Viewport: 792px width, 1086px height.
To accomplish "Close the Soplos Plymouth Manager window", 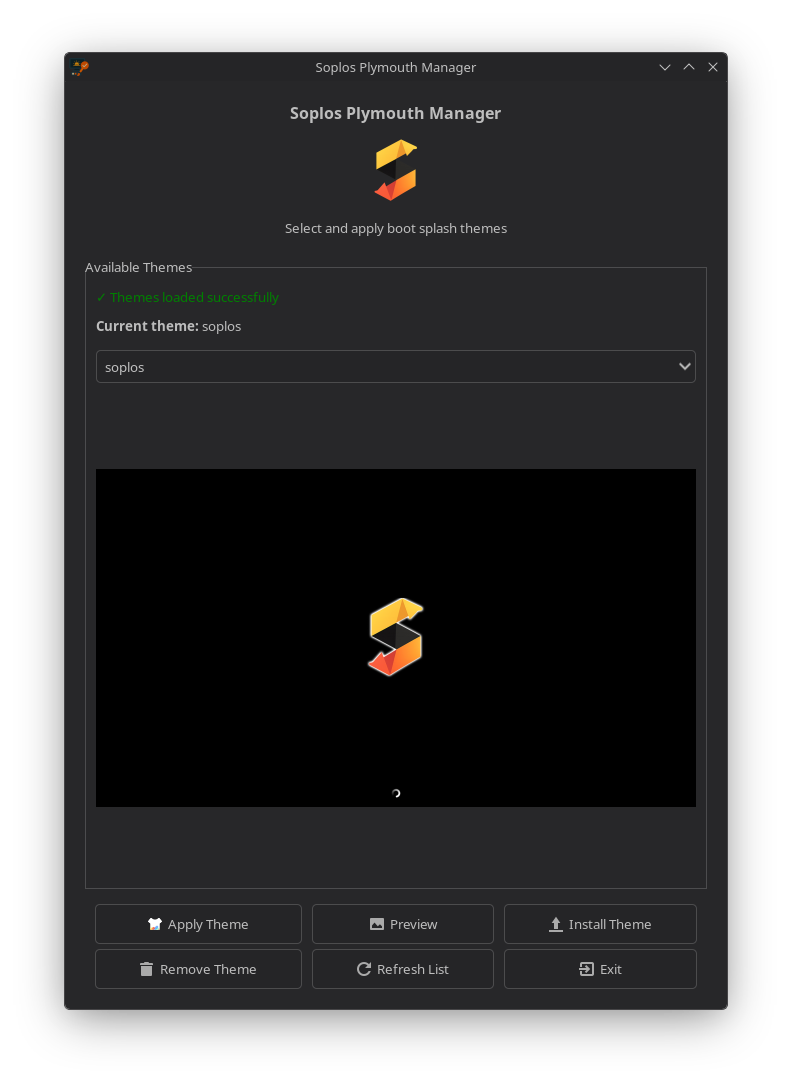I will point(713,67).
